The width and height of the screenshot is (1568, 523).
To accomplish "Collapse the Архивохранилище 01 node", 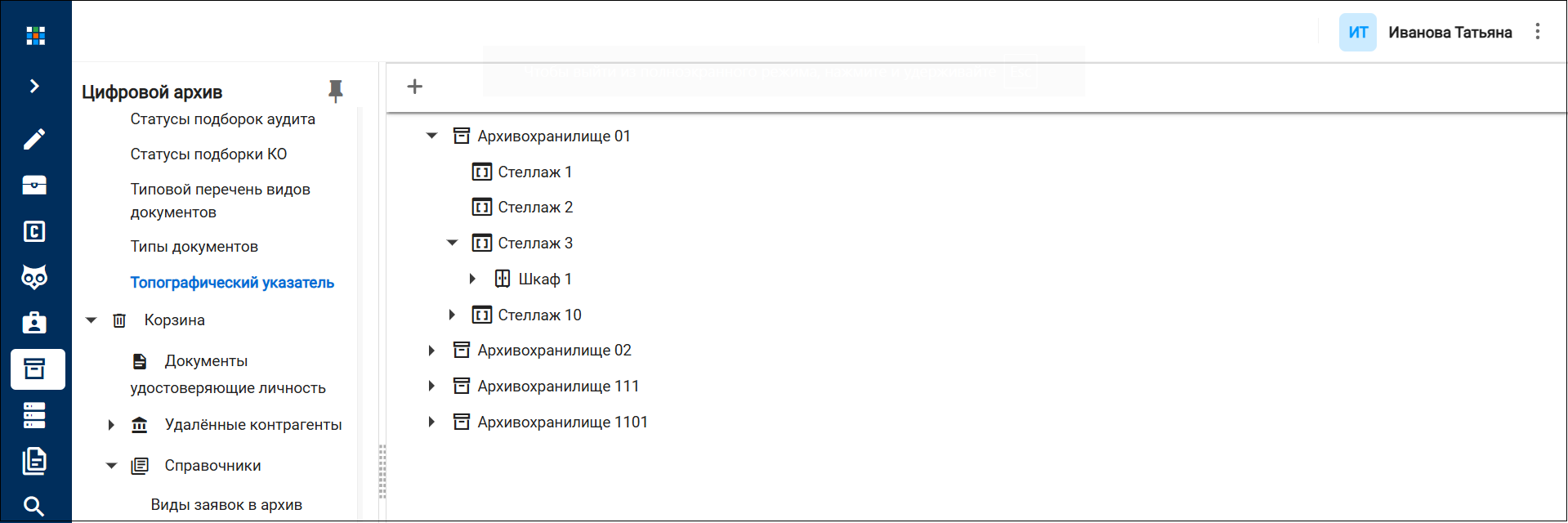I will [431, 136].
